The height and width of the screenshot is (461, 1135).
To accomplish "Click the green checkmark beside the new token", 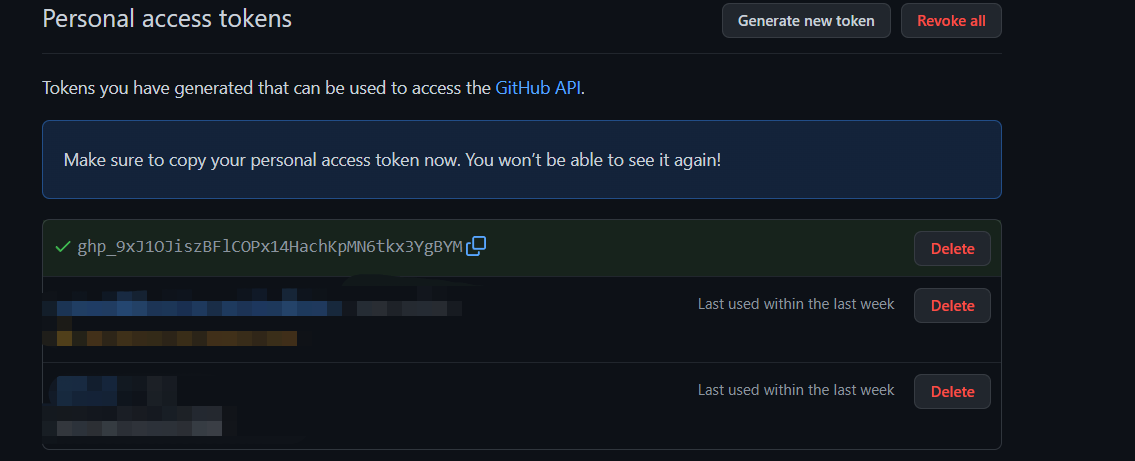I will [x=63, y=248].
